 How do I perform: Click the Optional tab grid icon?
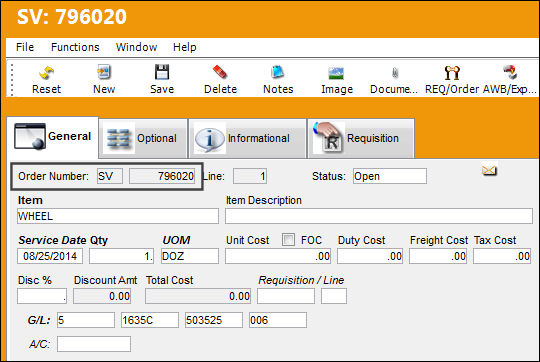(118, 139)
